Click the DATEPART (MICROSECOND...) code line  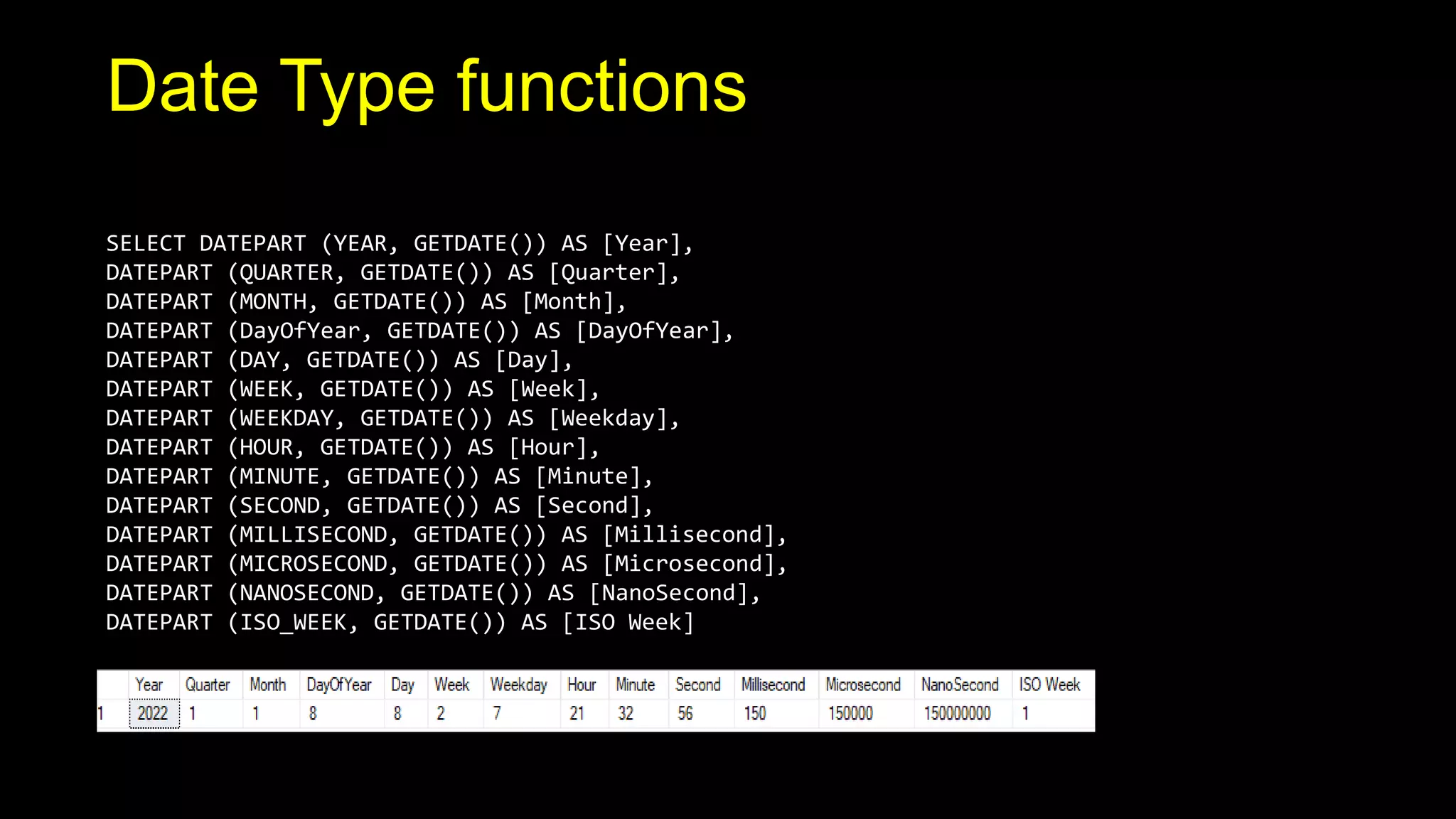446,564
